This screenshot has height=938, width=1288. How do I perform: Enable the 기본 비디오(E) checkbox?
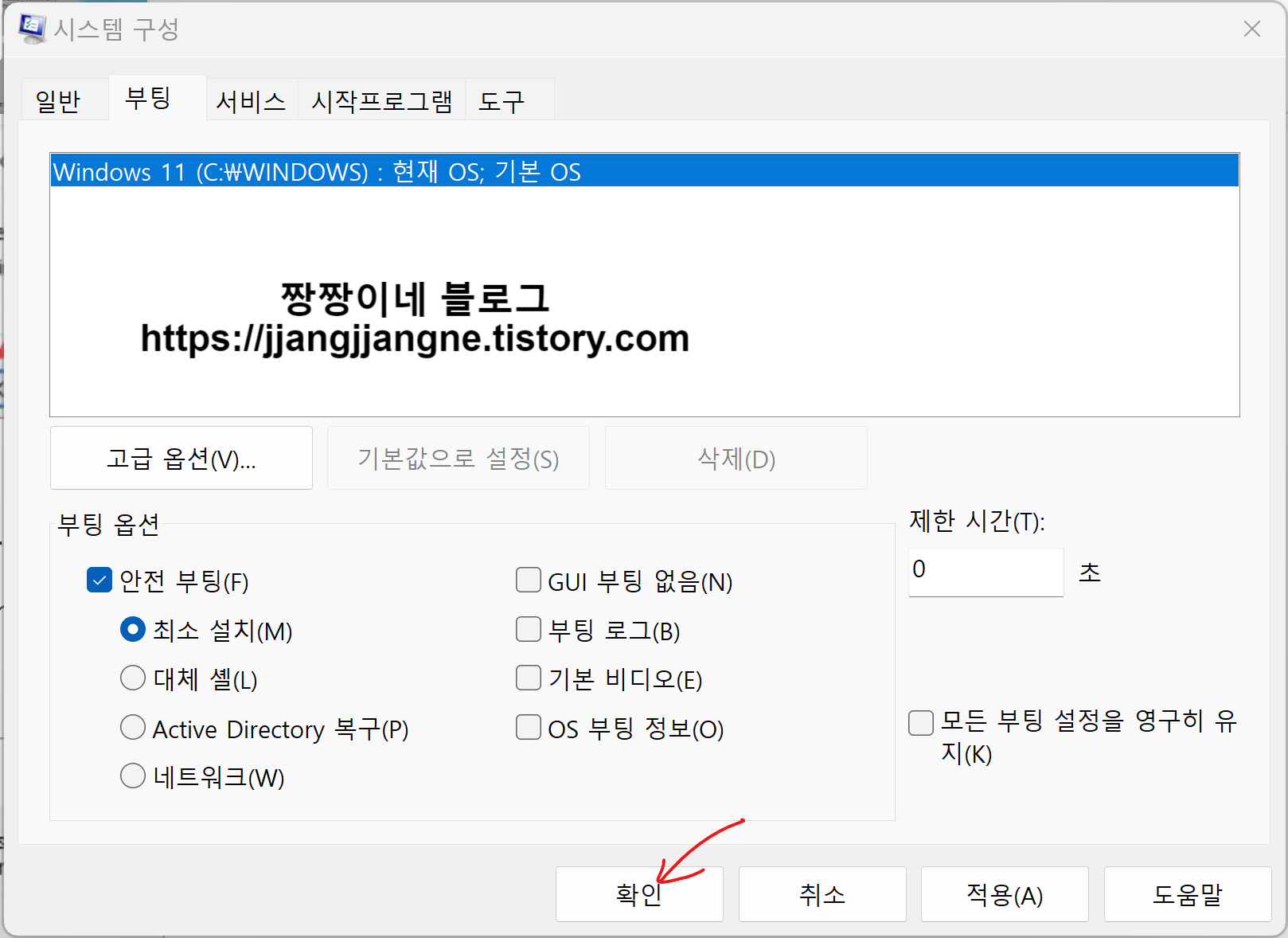[x=529, y=678]
